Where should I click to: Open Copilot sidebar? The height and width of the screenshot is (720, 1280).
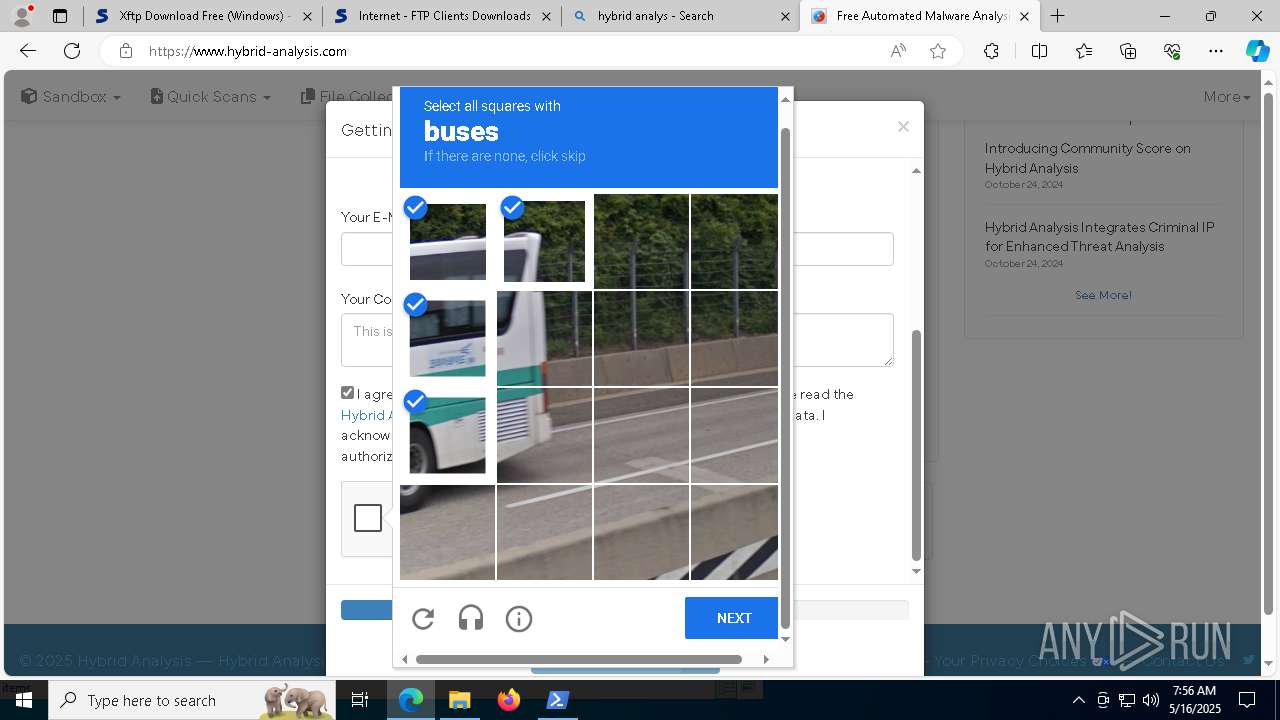coord(1257,51)
